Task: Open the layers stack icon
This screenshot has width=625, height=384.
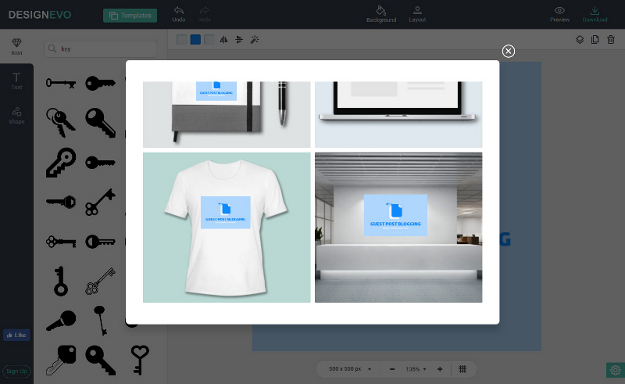Action: 580,39
